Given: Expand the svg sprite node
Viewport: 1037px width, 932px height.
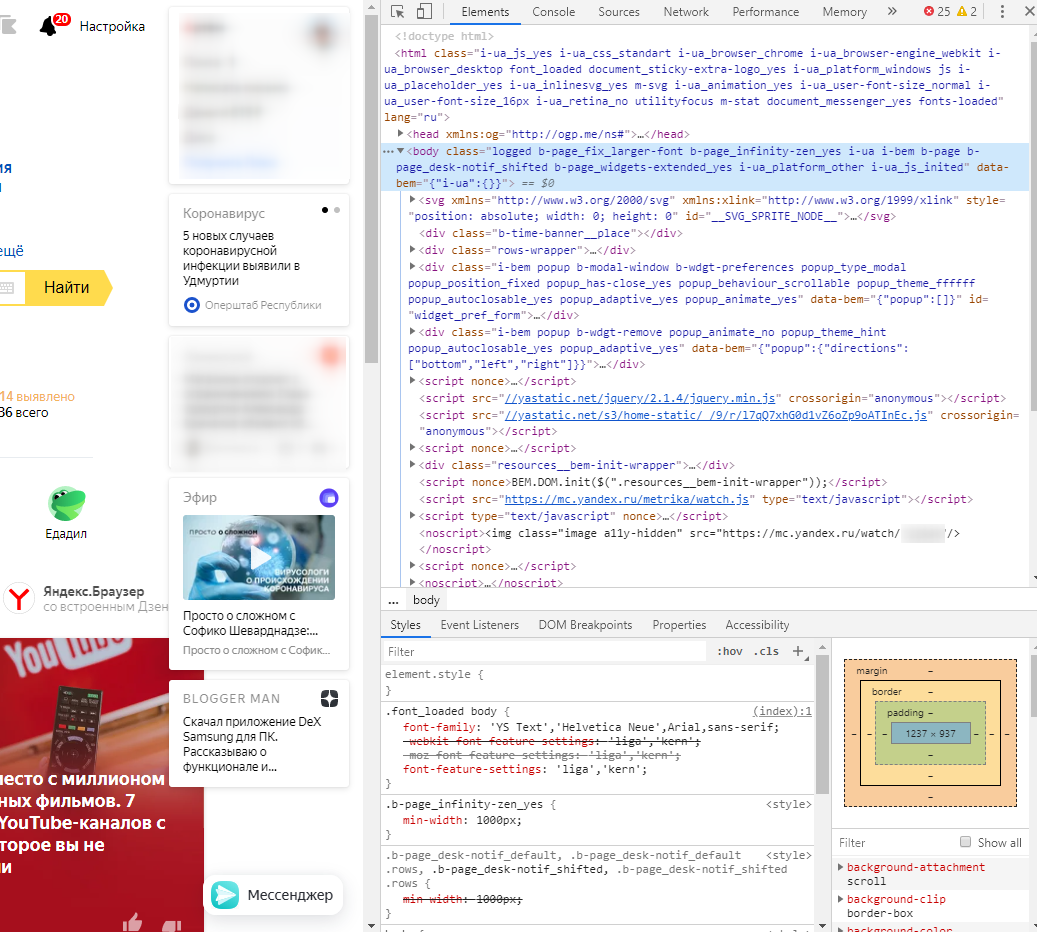Looking at the screenshot, I should 412,199.
